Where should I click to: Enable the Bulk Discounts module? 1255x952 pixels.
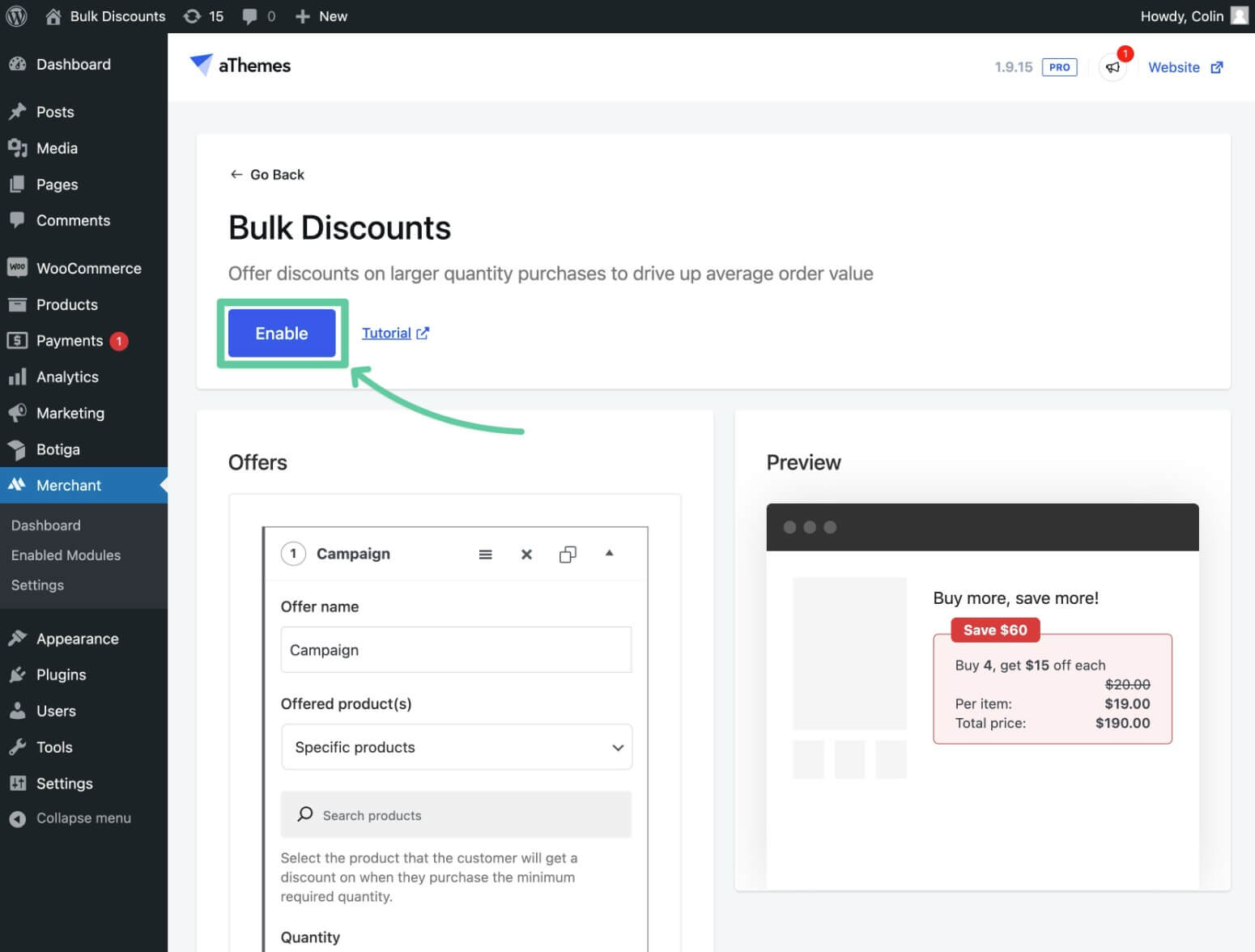click(282, 333)
